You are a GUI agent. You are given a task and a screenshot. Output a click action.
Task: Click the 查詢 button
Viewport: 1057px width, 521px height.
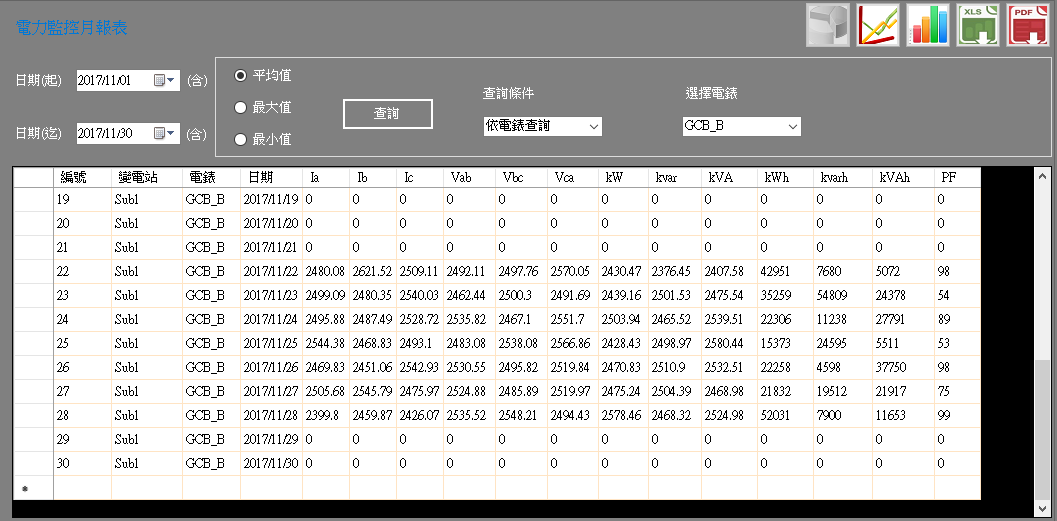click(388, 114)
